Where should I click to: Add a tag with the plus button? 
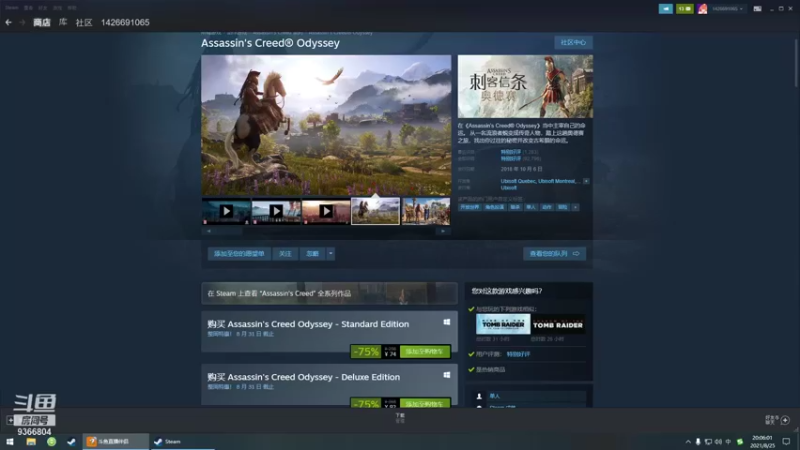click(x=576, y=207)
